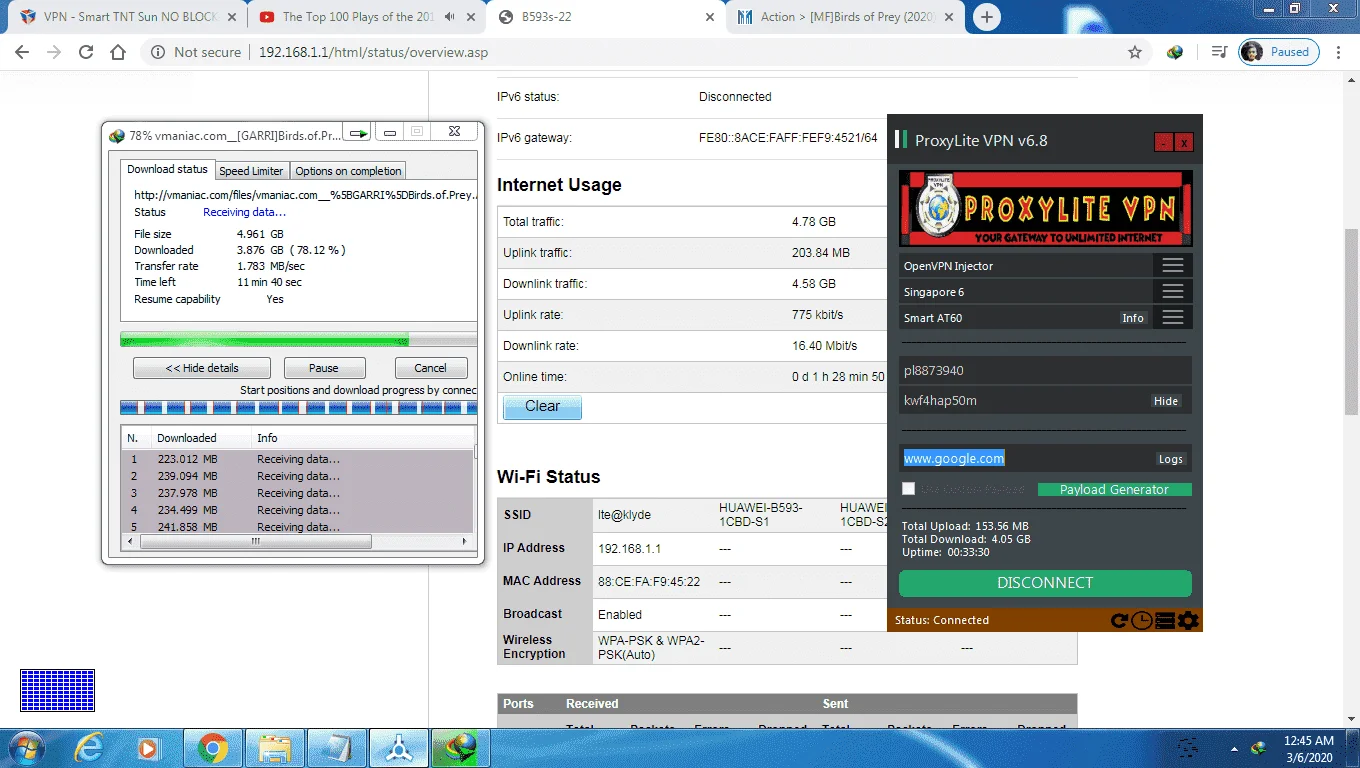Image resolution: width=1360 pixels, height=768 pixels.
Task: Open the OpenVPN Injector hamburger menu
Action: 1173,266
